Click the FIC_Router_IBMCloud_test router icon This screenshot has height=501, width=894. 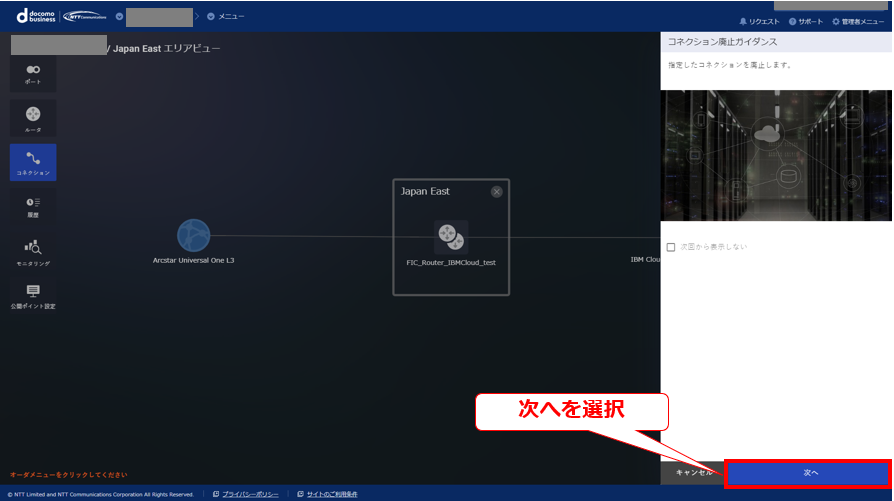coord(451,237)
